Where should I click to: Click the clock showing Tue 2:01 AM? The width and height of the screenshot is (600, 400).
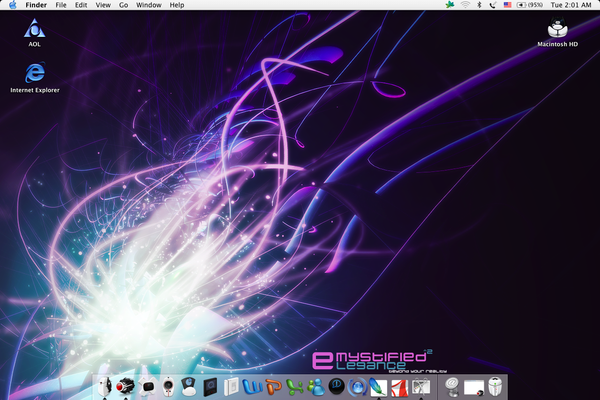570,5
